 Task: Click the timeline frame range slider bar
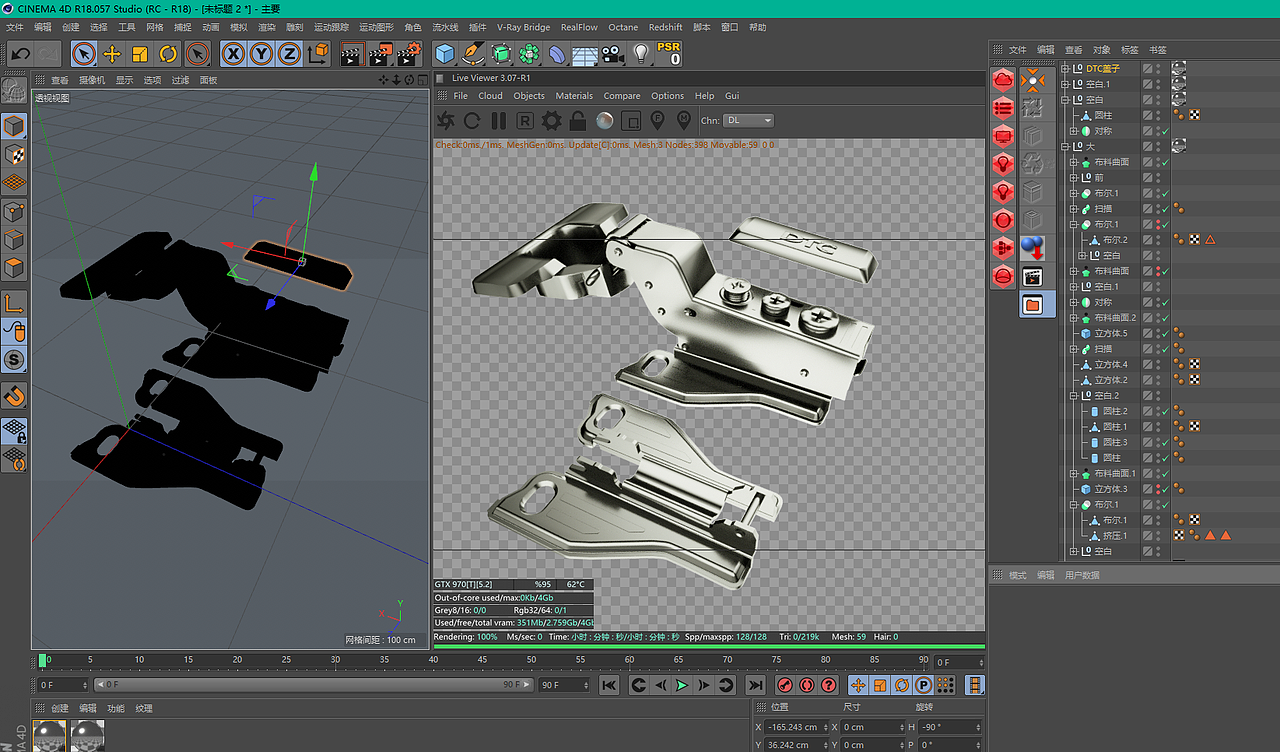click(315, 685)
